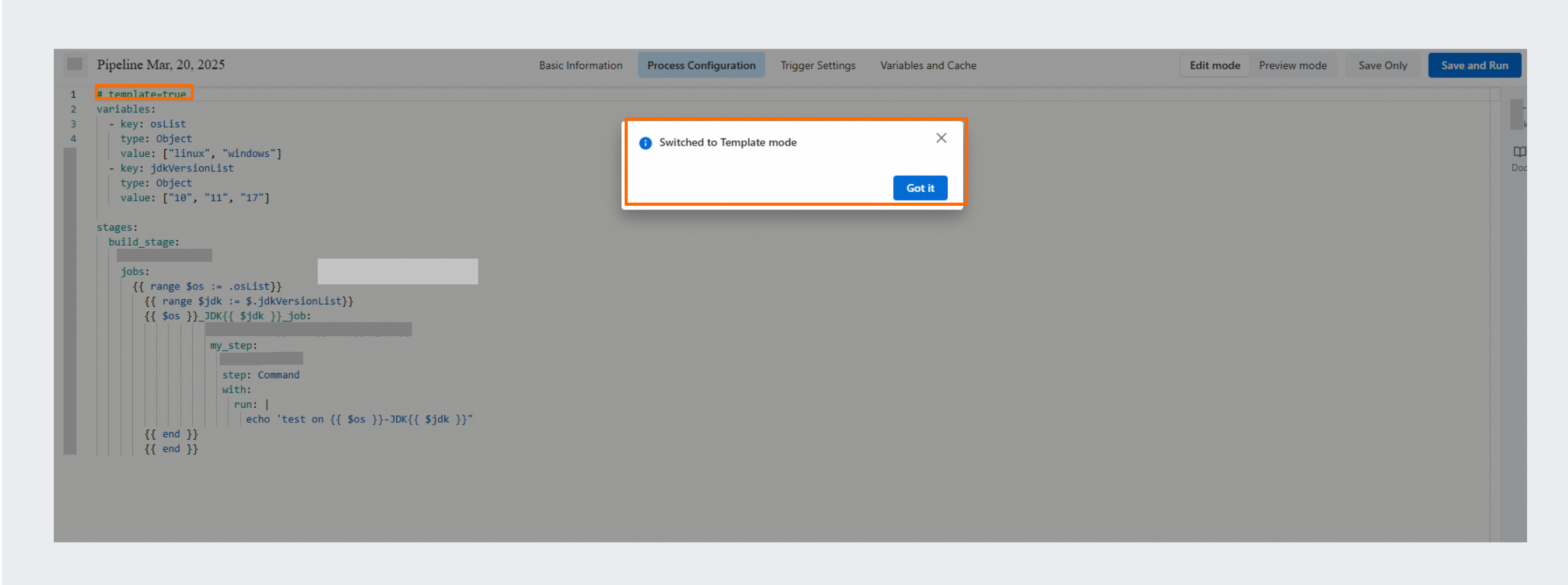1568x585 pixels.
Task: Click the 'Got it' button
Action: point(920,187)
